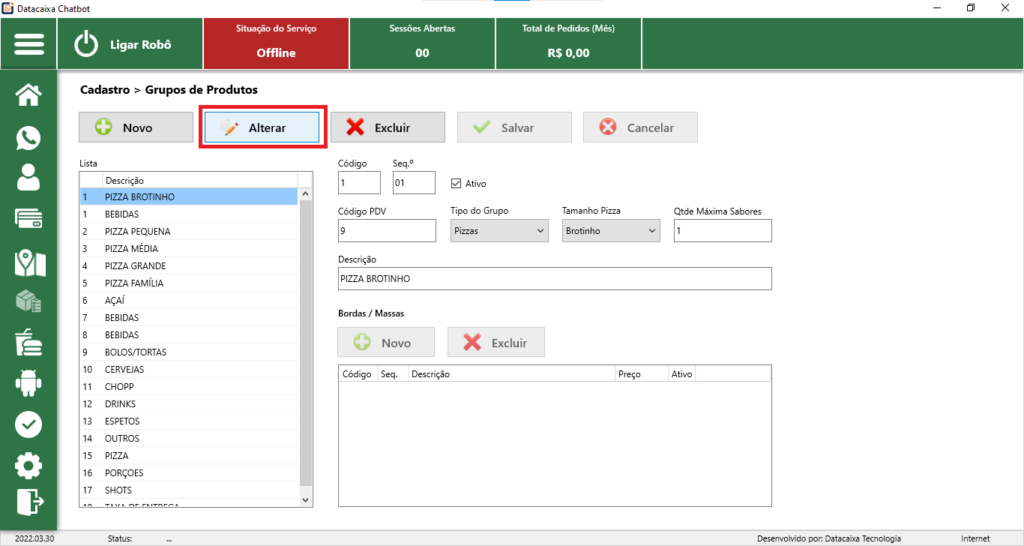Click the Qtde Máxima Sabores field
This screenshot has width=1024, height=546.
[x=723, y=231]
